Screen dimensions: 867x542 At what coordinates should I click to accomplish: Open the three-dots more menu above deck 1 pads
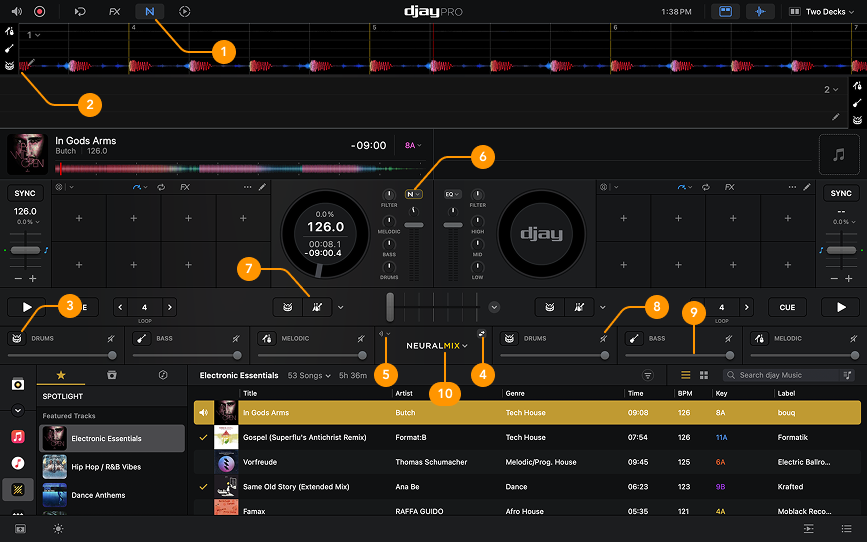pyautogui.click(x=247, y=187)
